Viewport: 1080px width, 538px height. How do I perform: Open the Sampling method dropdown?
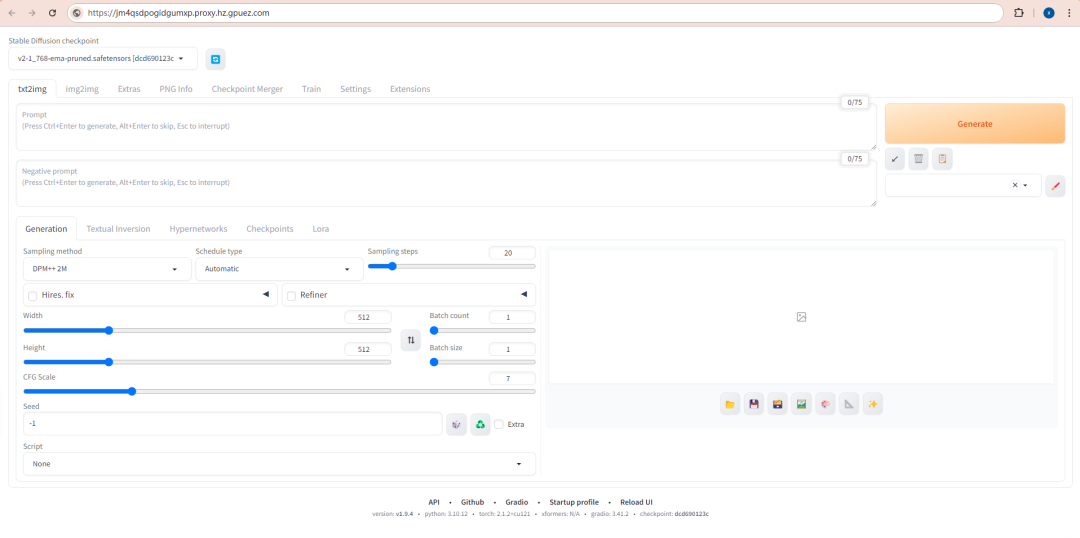(x=107, y=269)
